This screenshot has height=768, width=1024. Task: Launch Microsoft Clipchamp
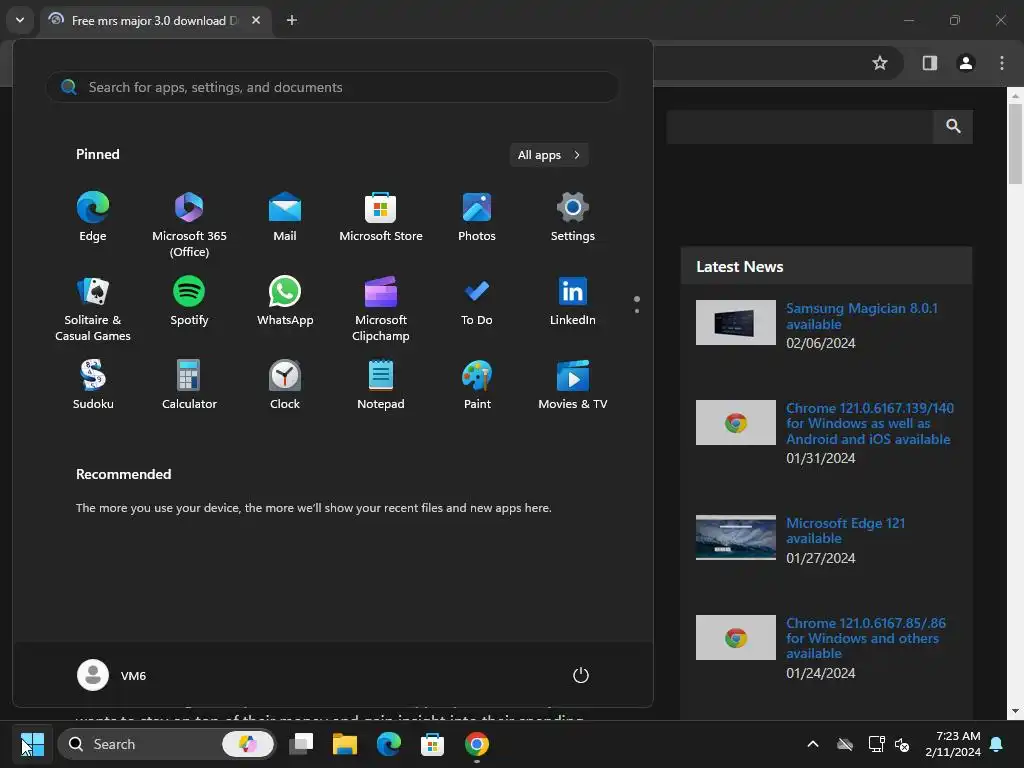tap(381, 309)
